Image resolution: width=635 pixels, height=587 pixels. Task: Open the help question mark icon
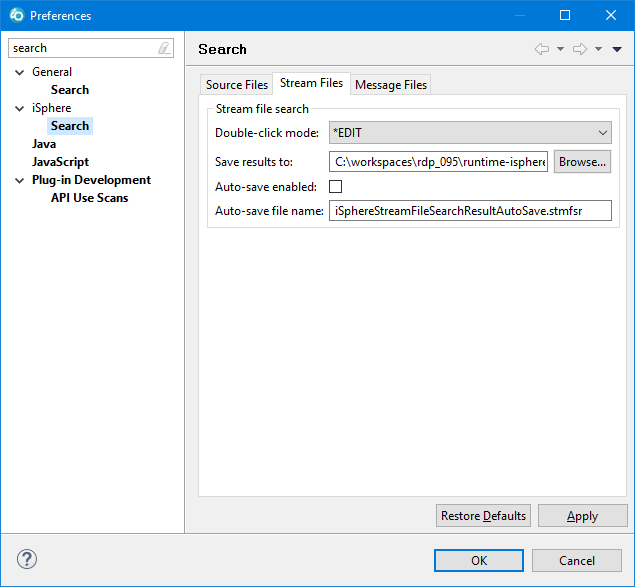pos(27,559)
